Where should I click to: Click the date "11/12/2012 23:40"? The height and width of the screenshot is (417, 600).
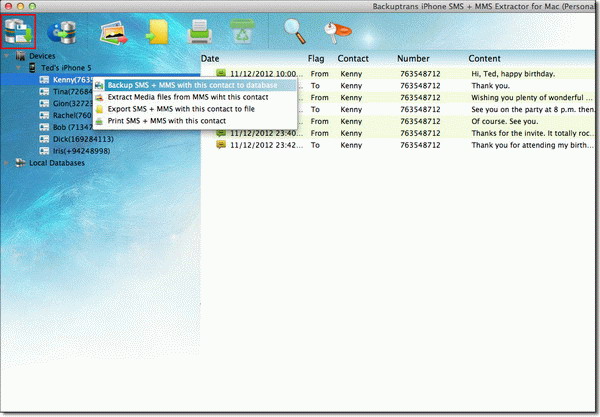pos(267,133)
